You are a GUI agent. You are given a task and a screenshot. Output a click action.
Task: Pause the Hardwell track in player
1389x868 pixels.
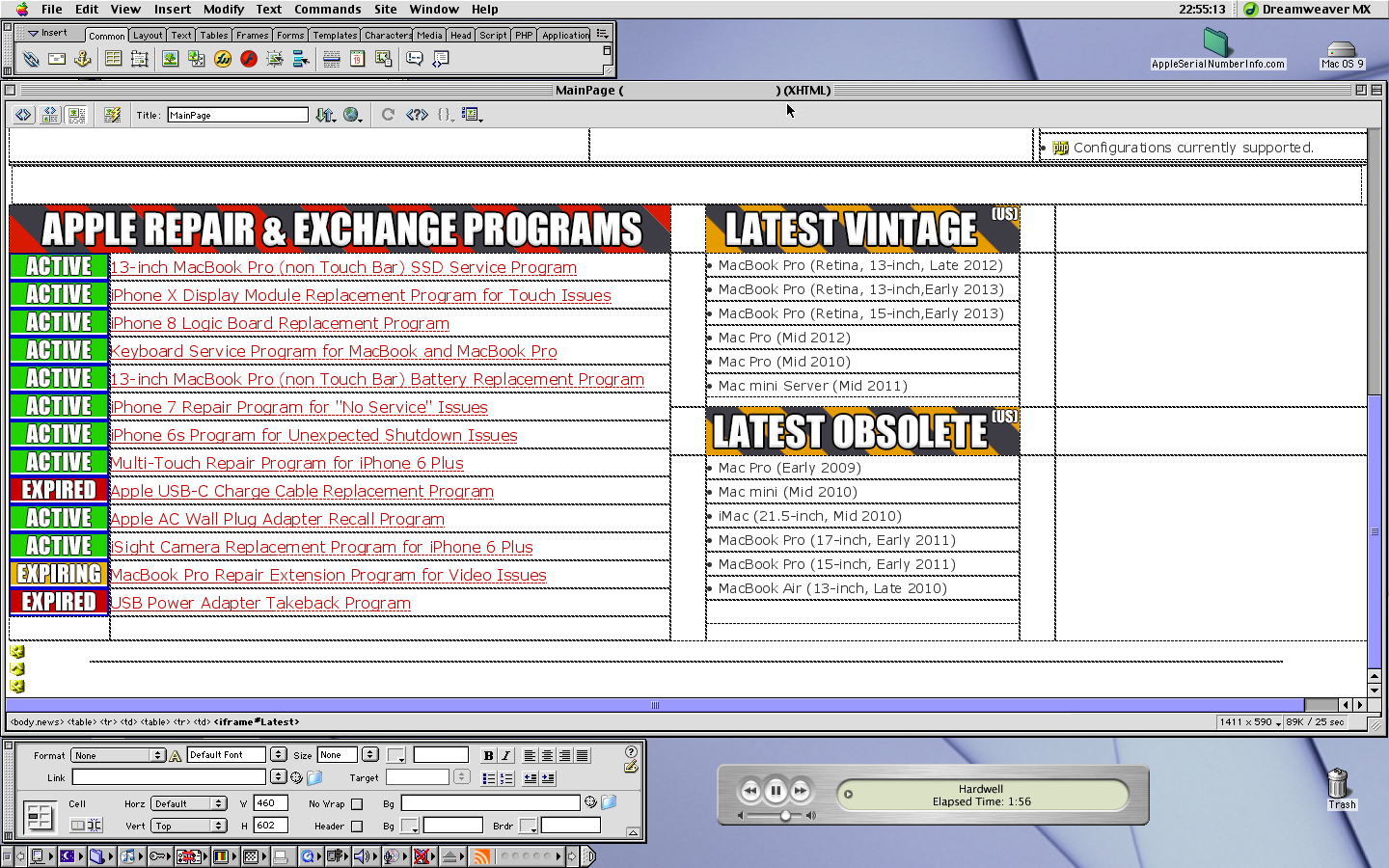[x=776, y=792]
